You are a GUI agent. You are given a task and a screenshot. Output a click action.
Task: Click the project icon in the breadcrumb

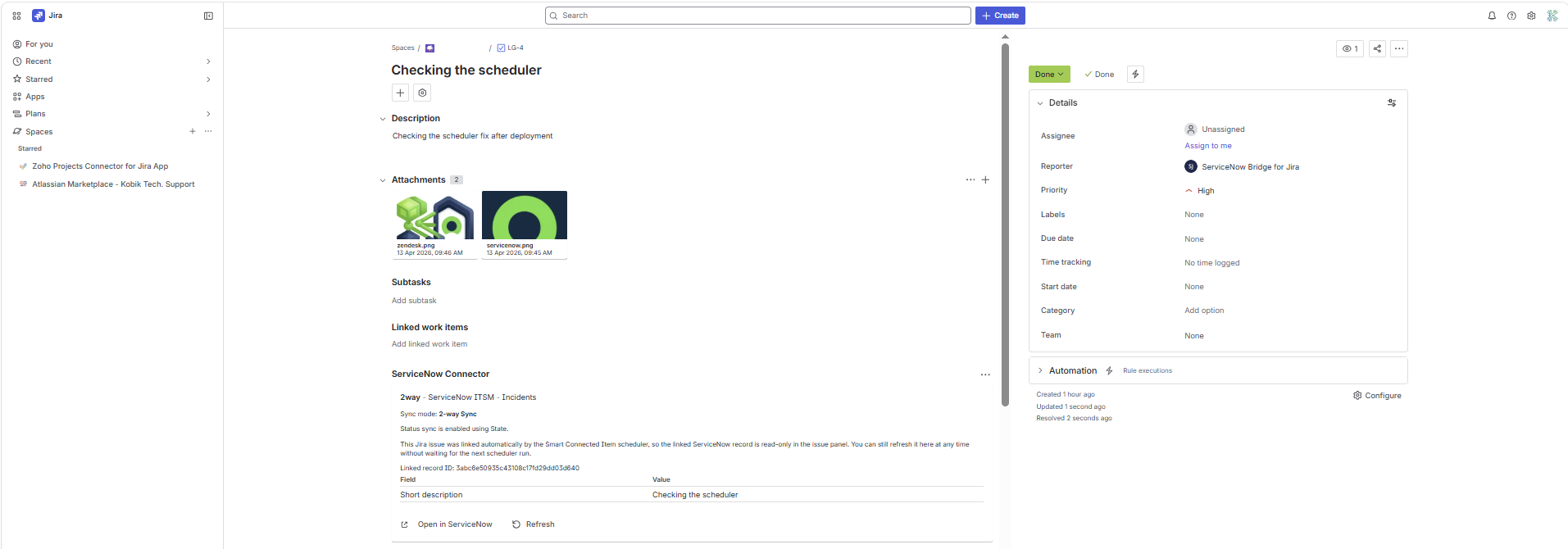(429, 48)
